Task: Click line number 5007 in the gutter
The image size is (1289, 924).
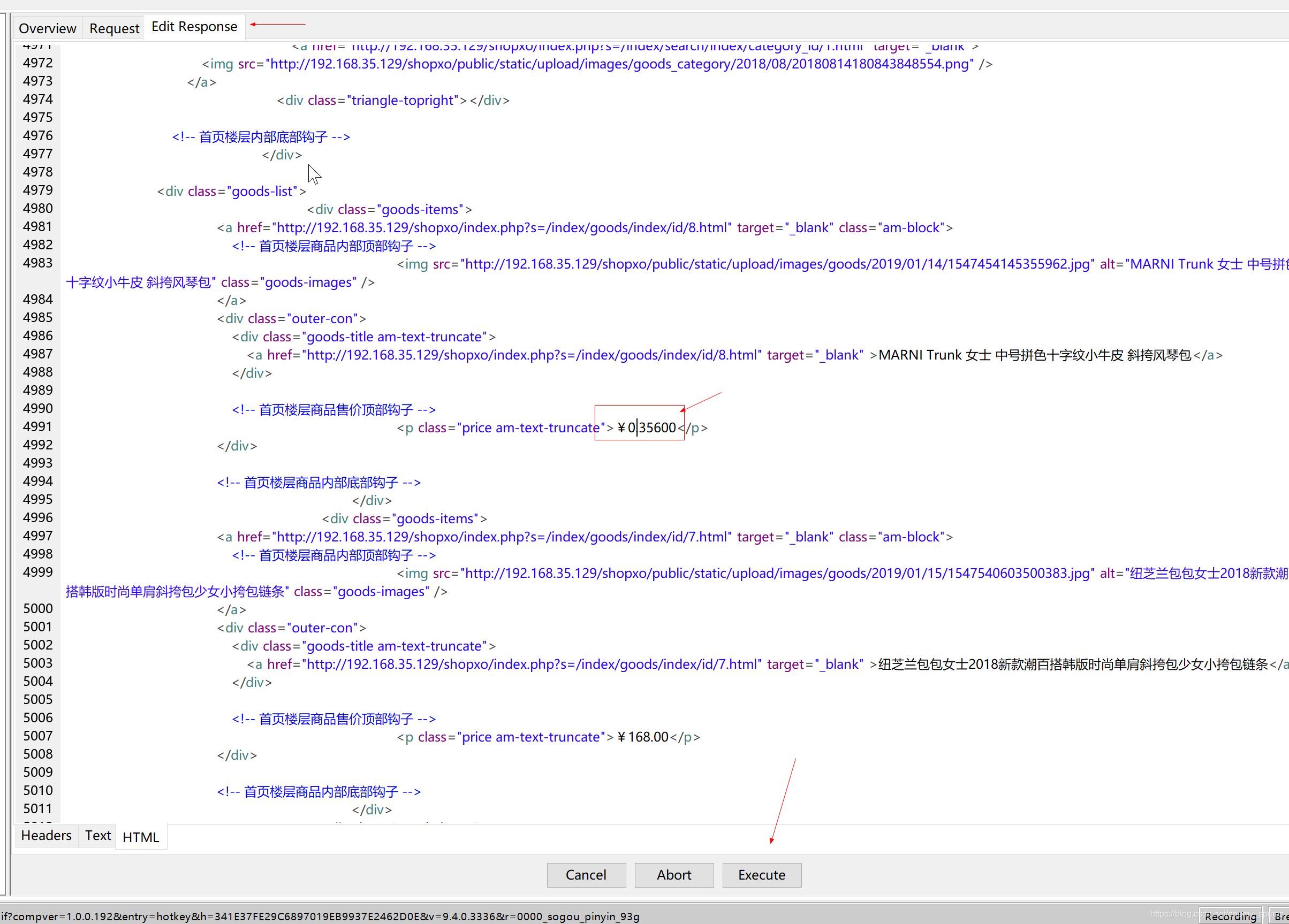Action: [x=37, y=736]
